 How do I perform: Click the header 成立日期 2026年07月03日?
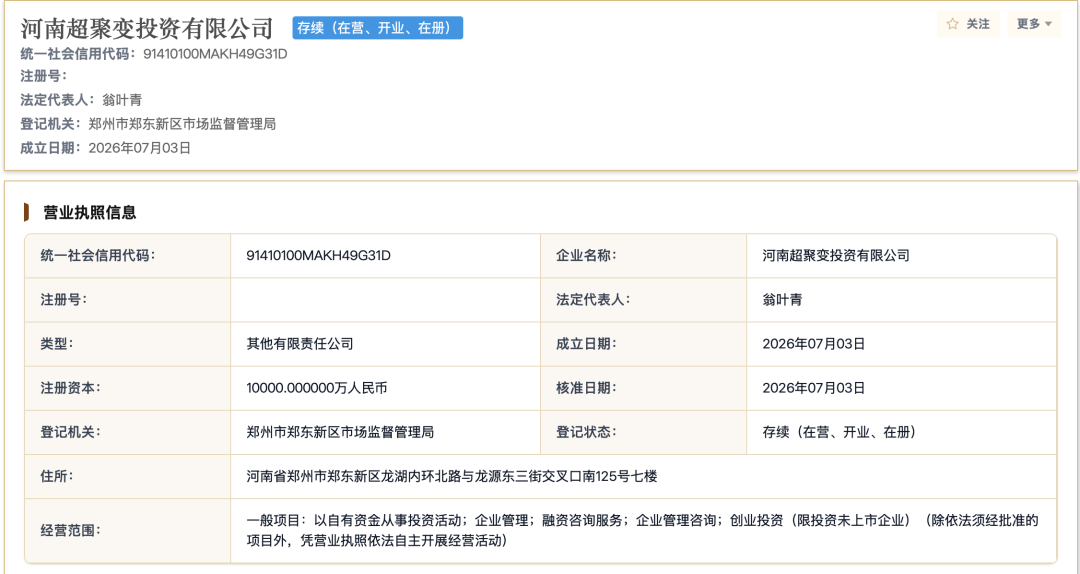(140, 147)
